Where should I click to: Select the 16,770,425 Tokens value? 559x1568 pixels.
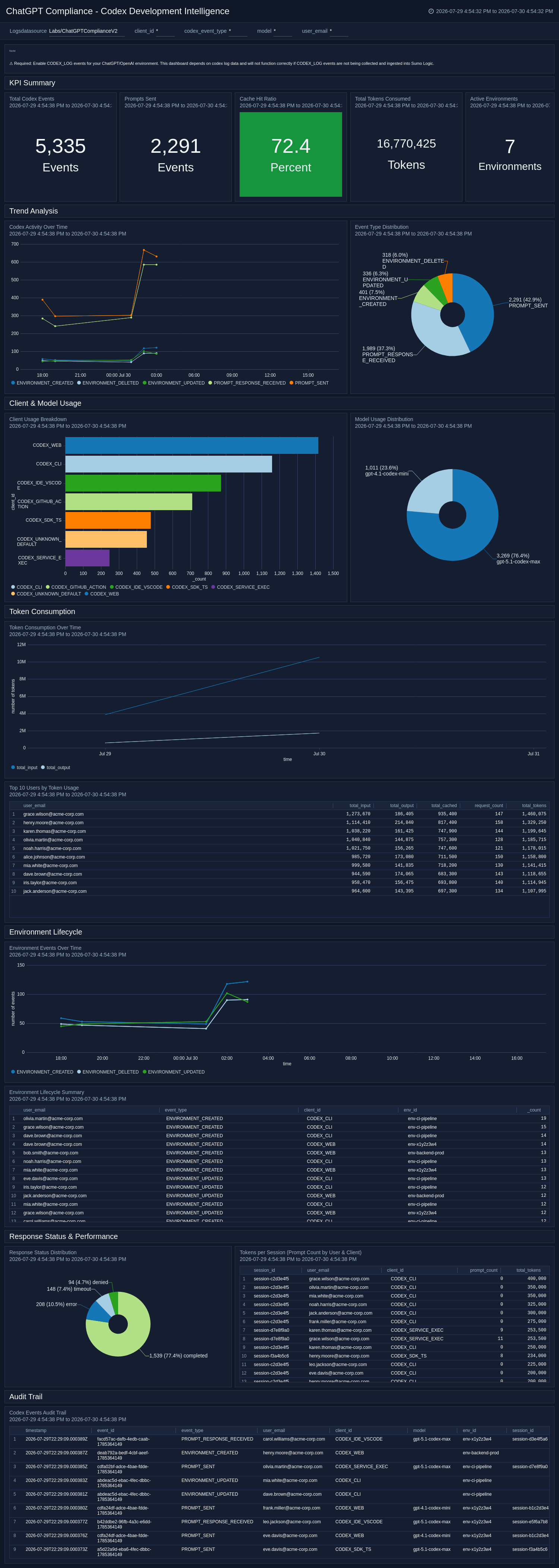pyautogui.click(x=406, y=144)
